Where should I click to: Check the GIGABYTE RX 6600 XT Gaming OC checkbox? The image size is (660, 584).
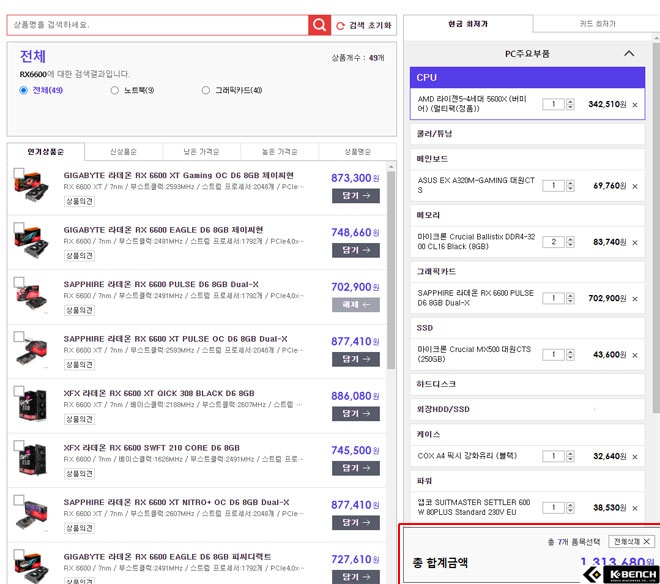[19, 173]
